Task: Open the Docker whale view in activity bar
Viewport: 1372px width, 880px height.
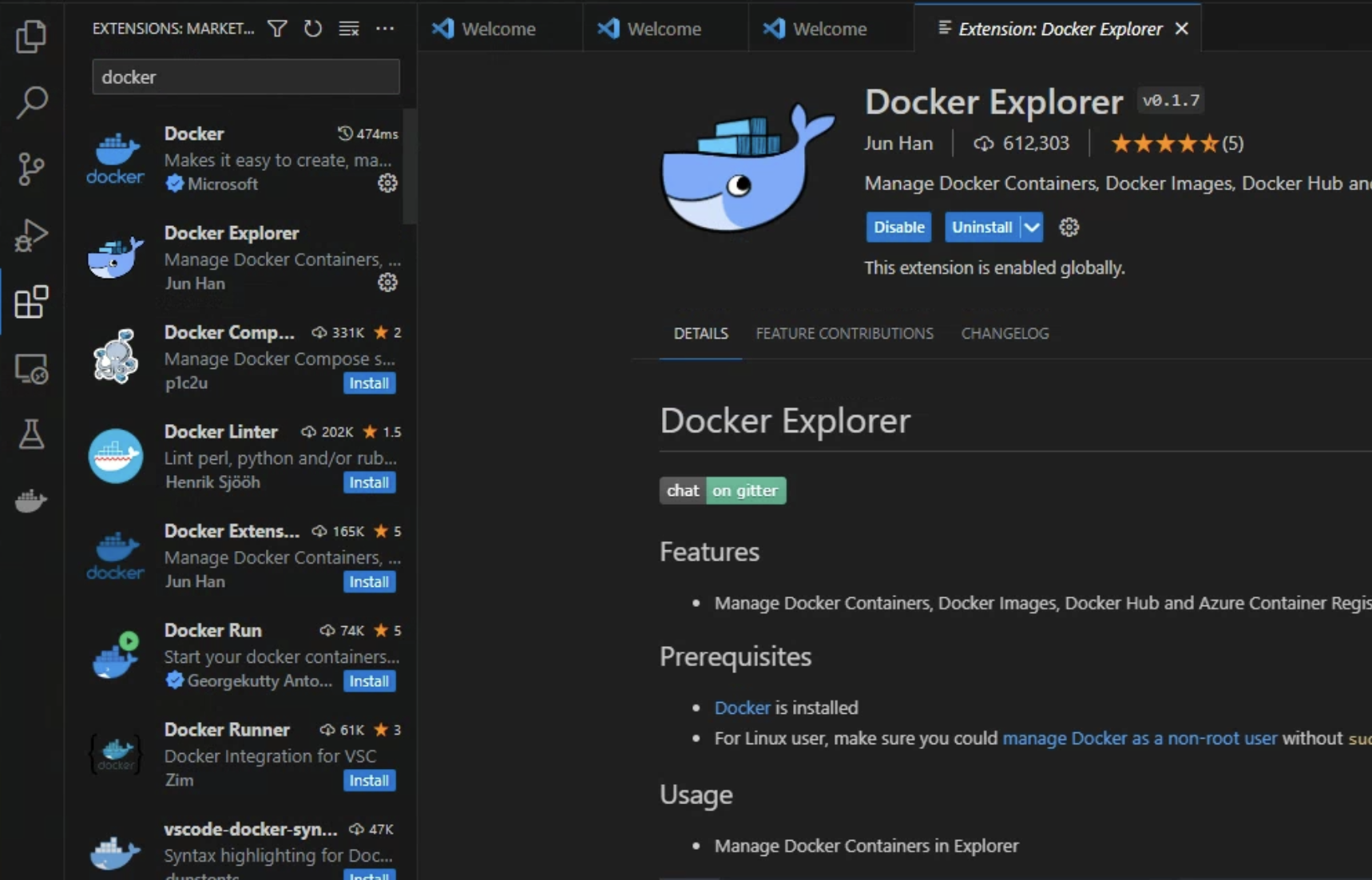Action: (x=31, y=501)
